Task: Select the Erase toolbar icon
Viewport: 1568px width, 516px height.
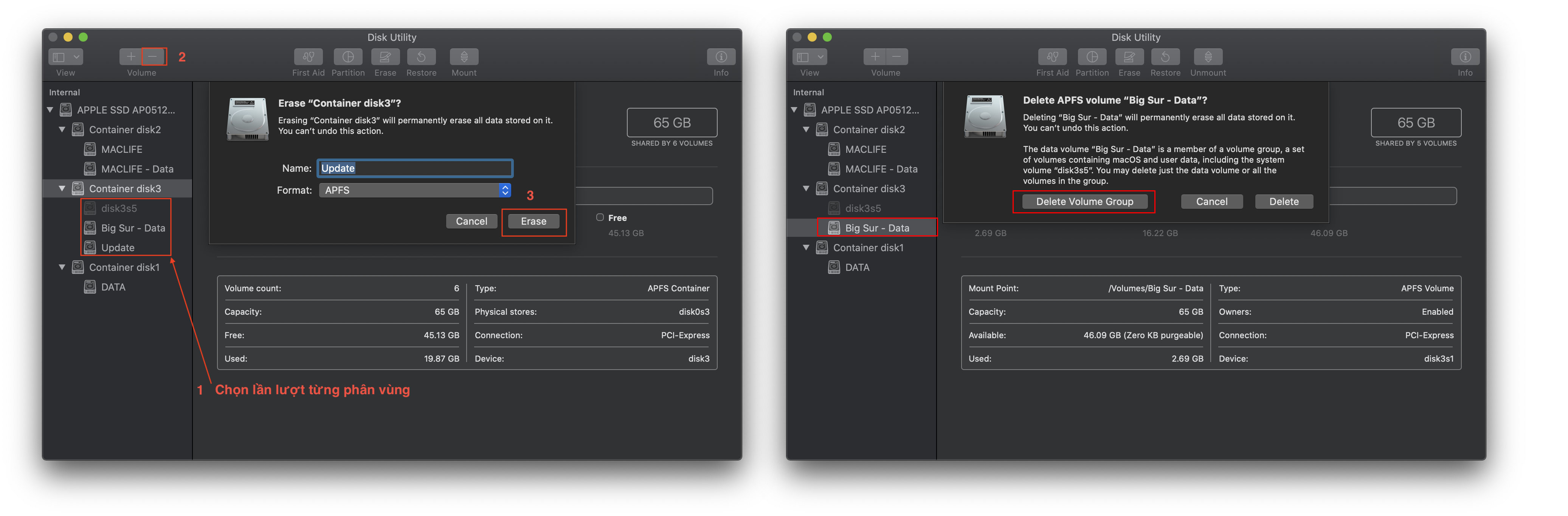Action: click(385, 57)
